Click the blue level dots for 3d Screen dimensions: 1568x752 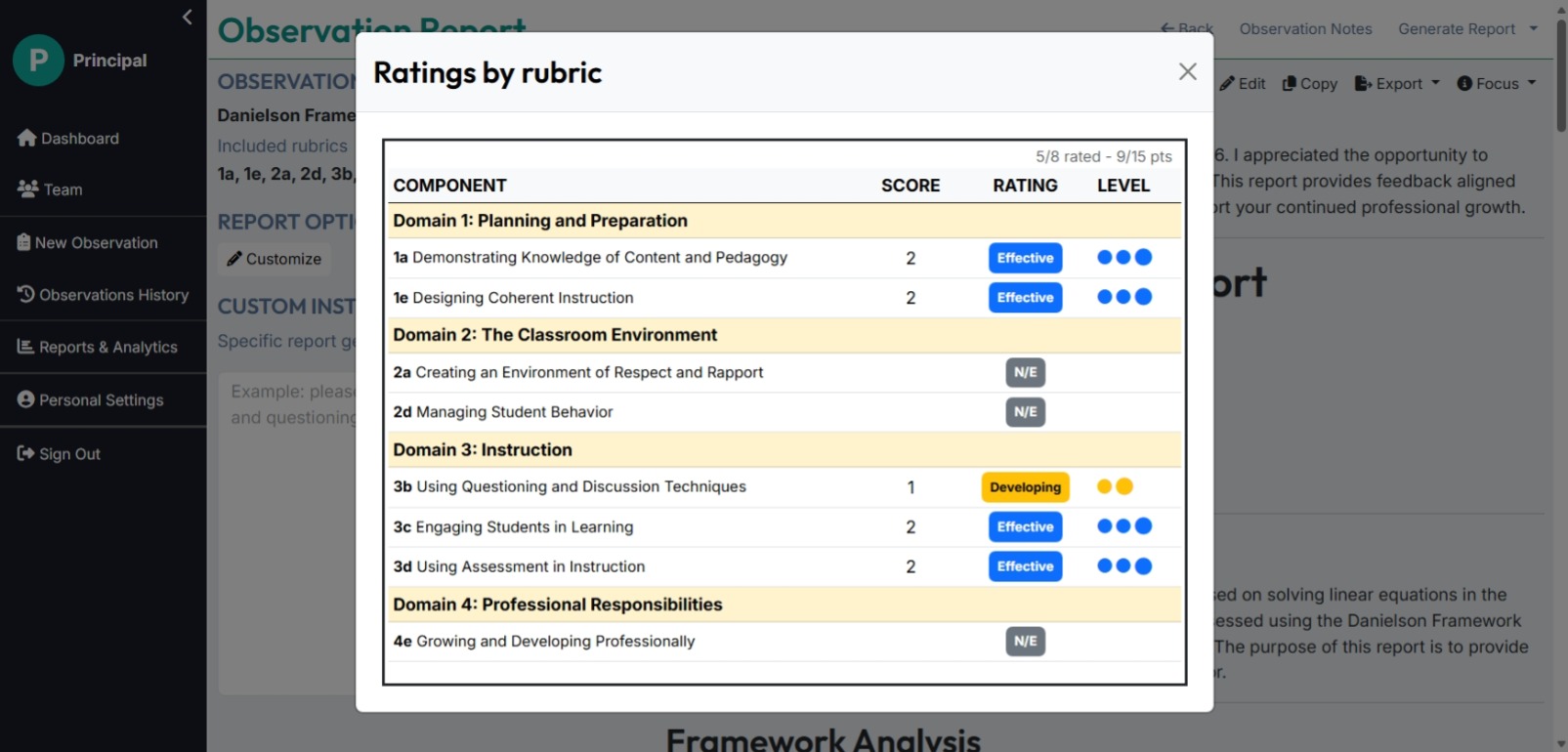pos(1123,565)
